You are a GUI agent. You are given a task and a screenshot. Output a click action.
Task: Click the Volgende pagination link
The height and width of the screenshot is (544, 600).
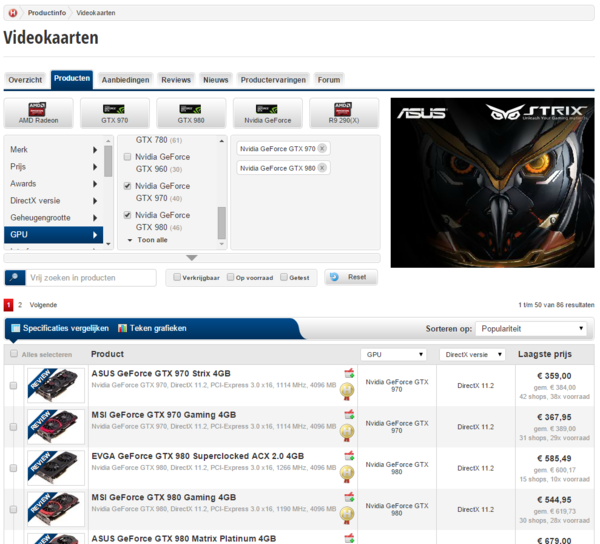(43, 305)
